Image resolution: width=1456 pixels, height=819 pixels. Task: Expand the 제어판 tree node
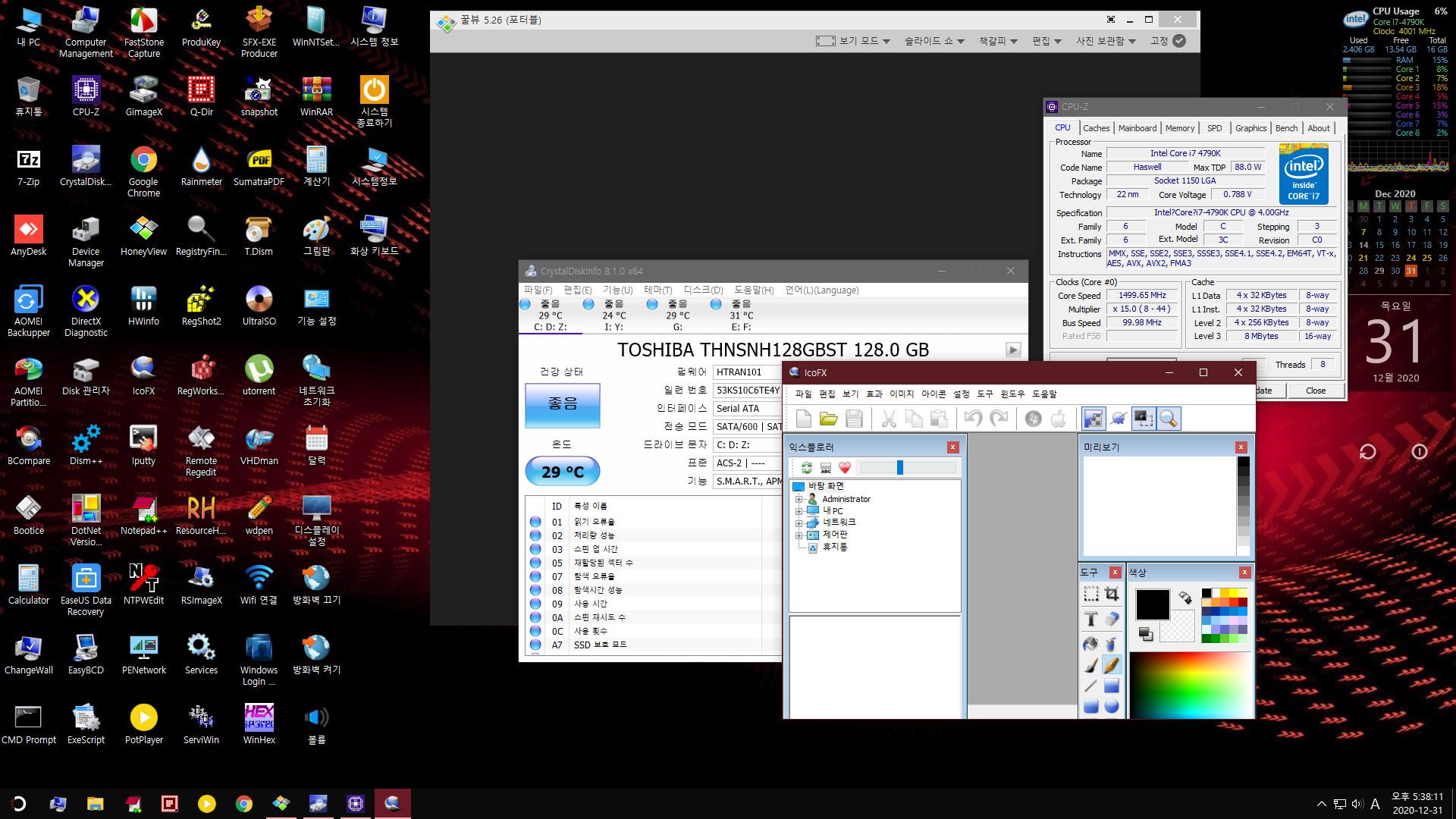pyautogui.click(x=799, y=535)
